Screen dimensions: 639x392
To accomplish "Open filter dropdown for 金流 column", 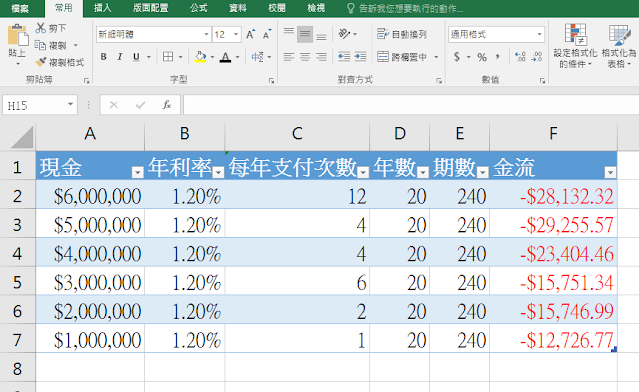I will coord(610,172).
